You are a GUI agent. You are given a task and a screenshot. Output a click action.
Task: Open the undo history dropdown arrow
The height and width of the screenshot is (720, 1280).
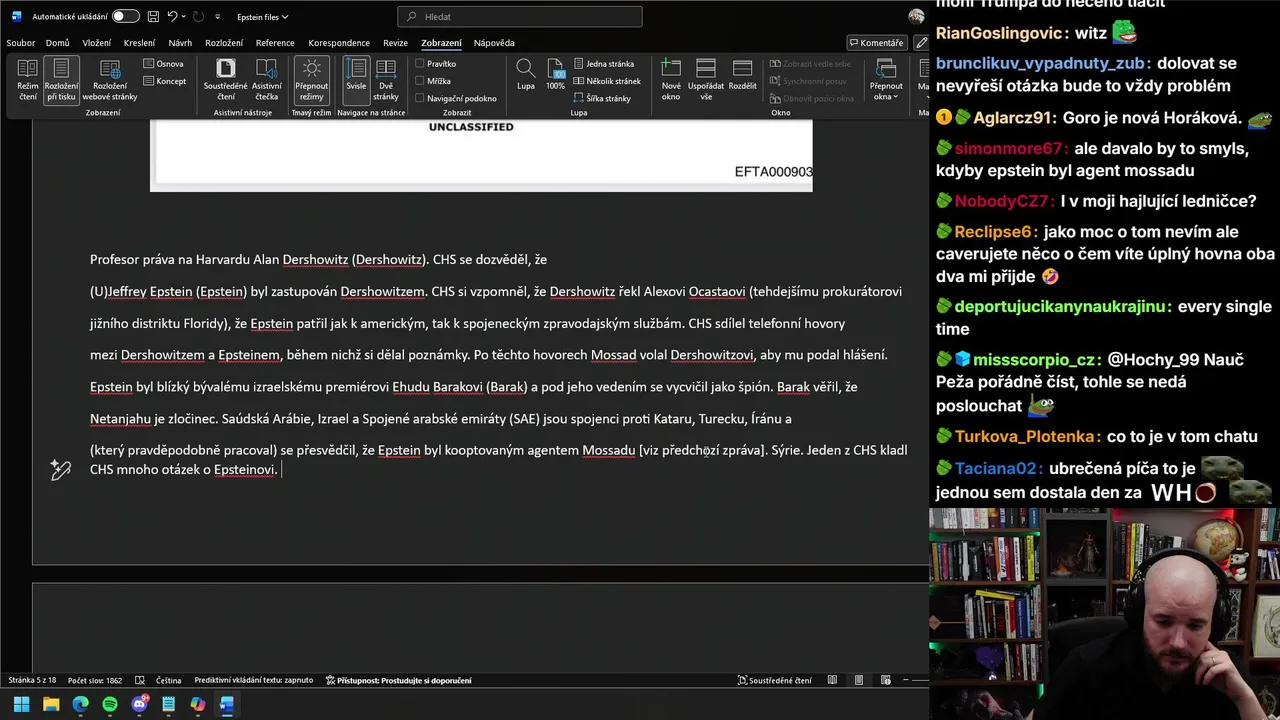tap(185, 17)
